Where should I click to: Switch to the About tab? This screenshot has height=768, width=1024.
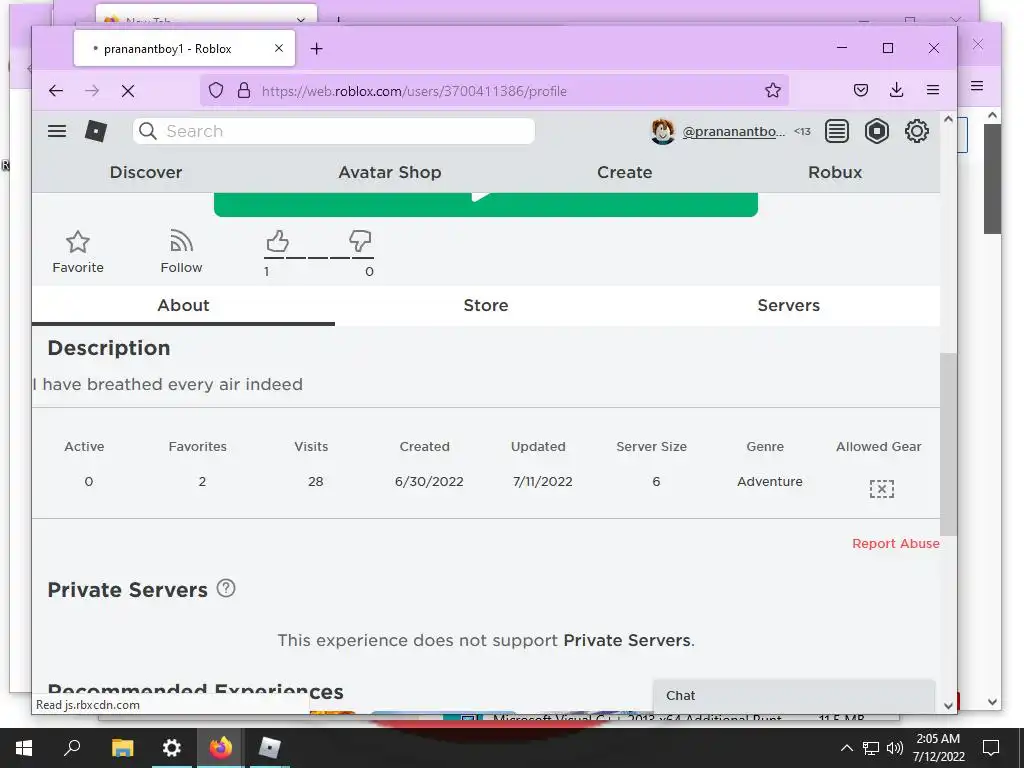[184, 305]
